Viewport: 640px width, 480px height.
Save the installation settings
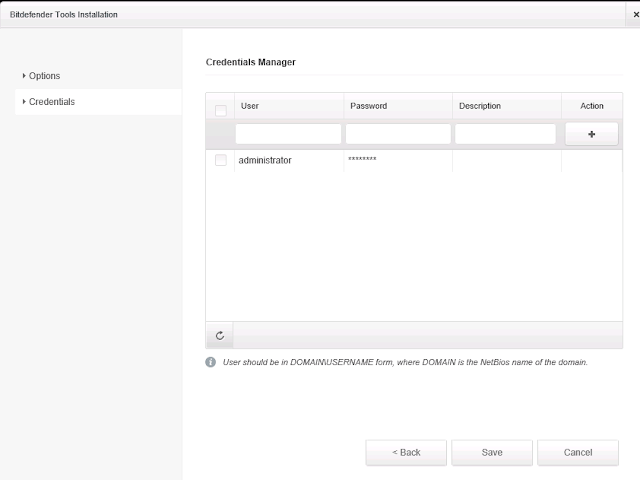pyautogui.click(x=492, y=452)
